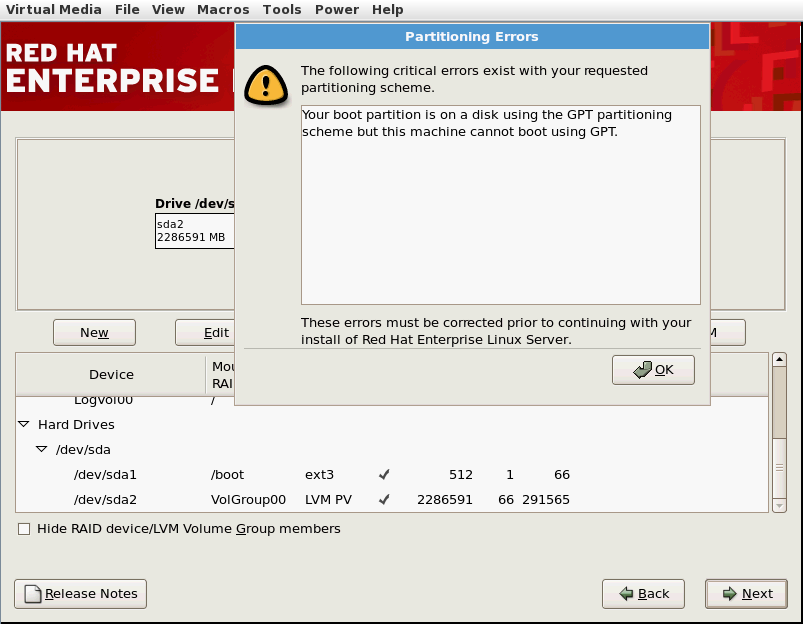The image size is (803, 624).
Task: Click the format checkmark for /dev/sda2
Action: tap(384, 499)
